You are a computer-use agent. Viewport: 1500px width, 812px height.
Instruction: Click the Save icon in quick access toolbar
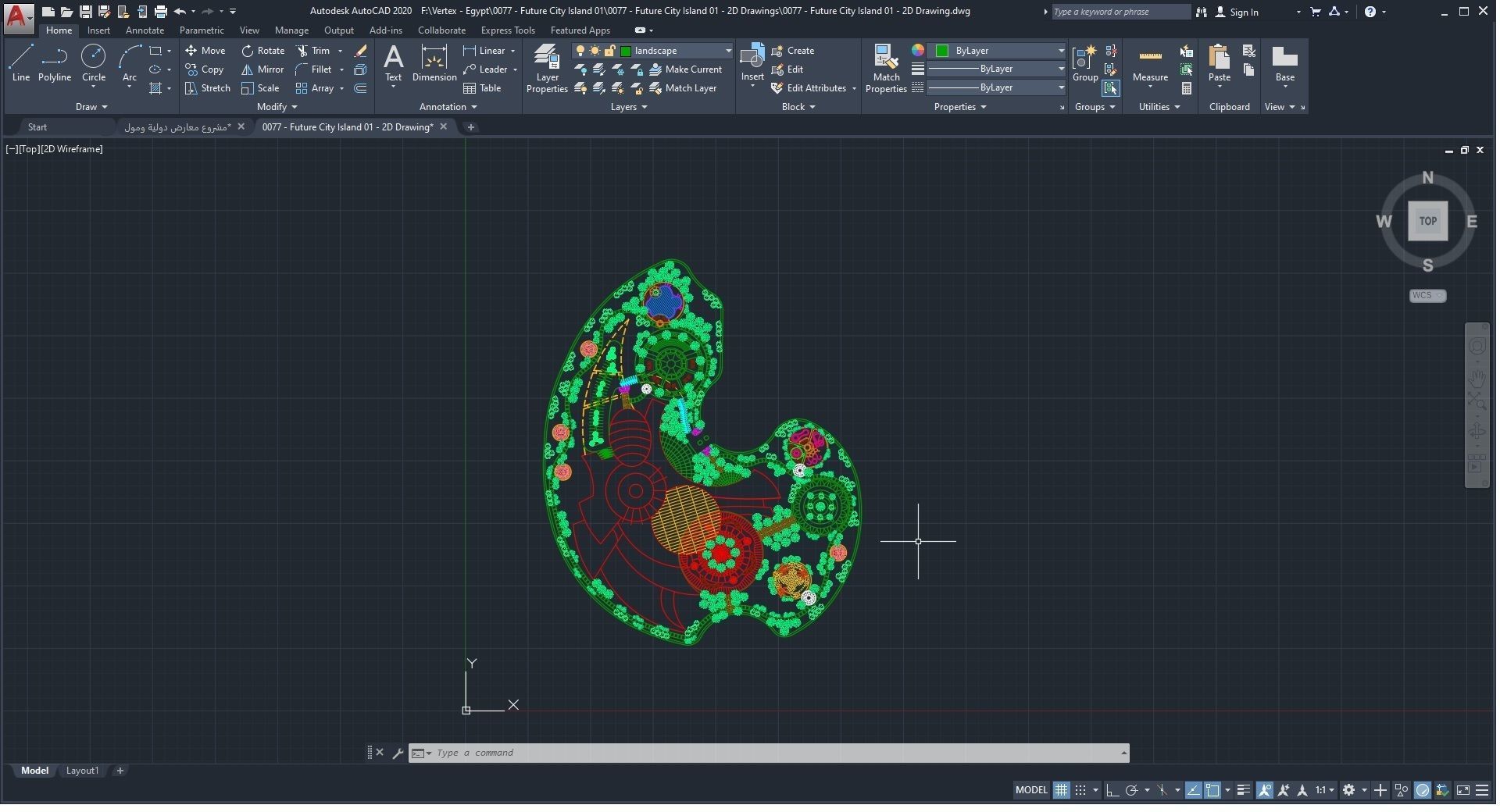[x=86, y=12]
